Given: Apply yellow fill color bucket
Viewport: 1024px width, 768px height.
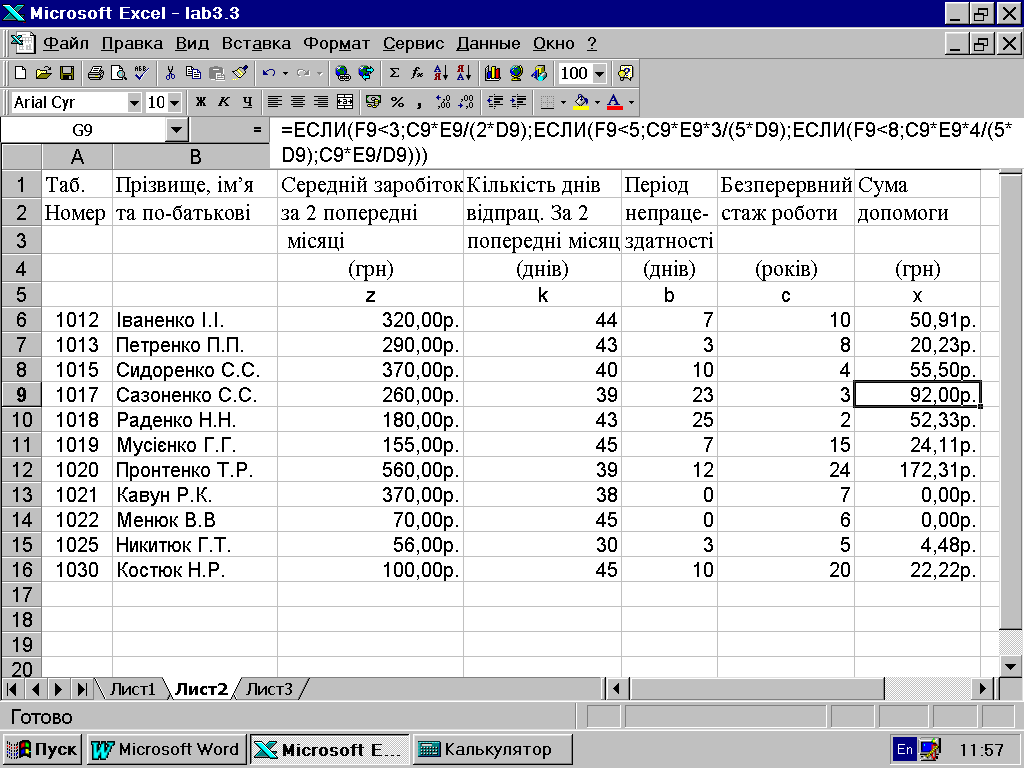Looking at the screenshot, I should point(581,102).
